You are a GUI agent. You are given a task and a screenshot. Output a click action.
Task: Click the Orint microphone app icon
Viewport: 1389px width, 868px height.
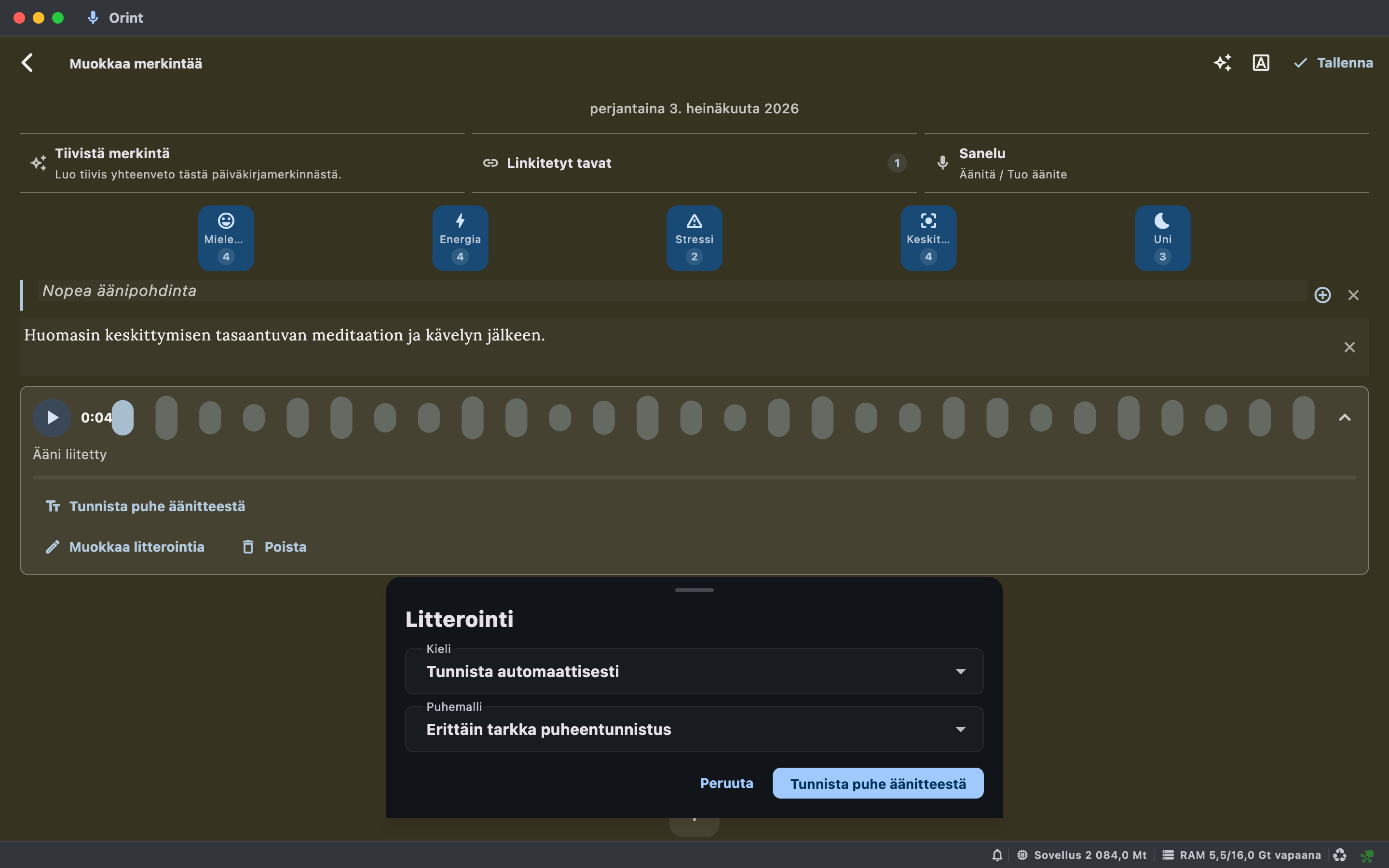click(x=93, y=18)
